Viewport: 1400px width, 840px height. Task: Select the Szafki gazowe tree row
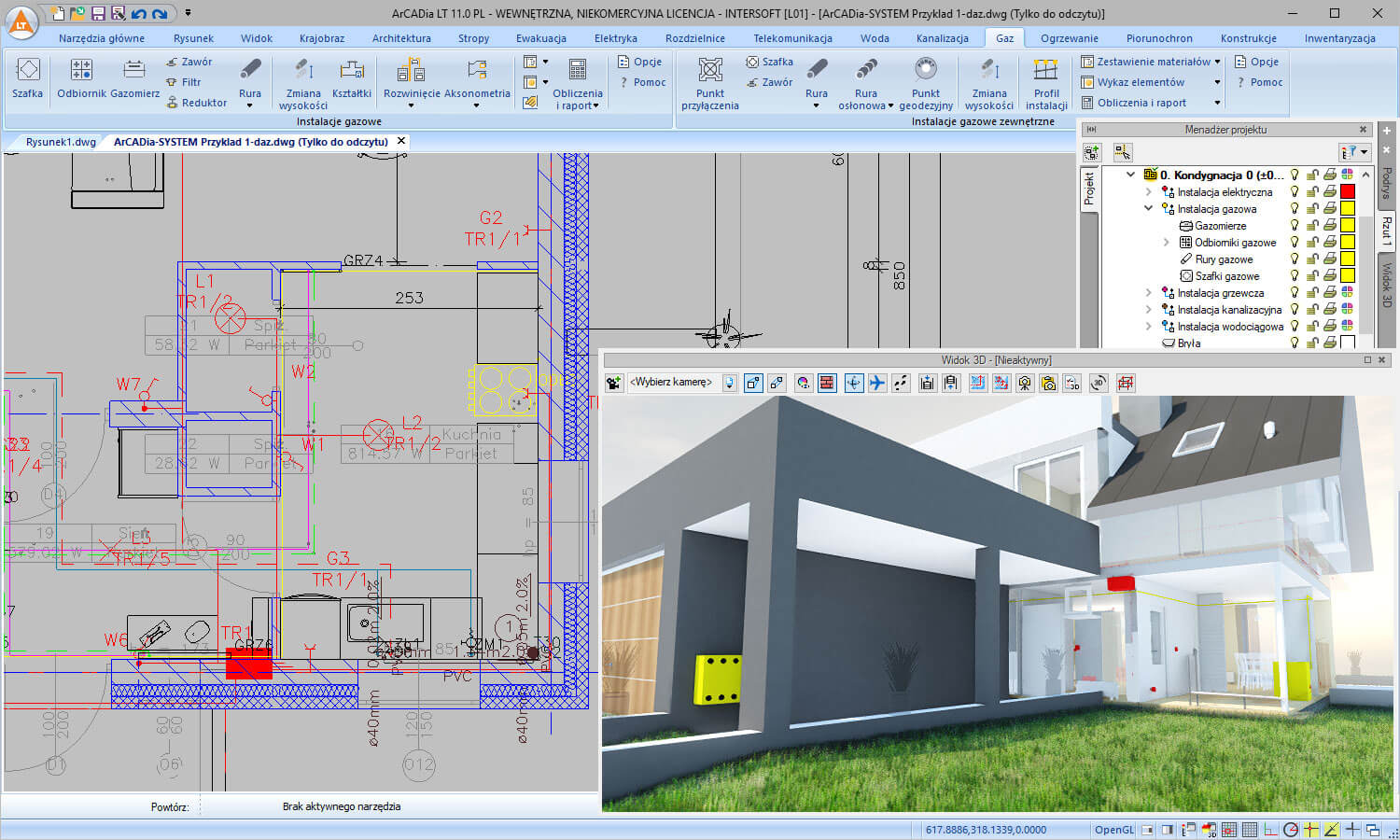coord(1227,275)
